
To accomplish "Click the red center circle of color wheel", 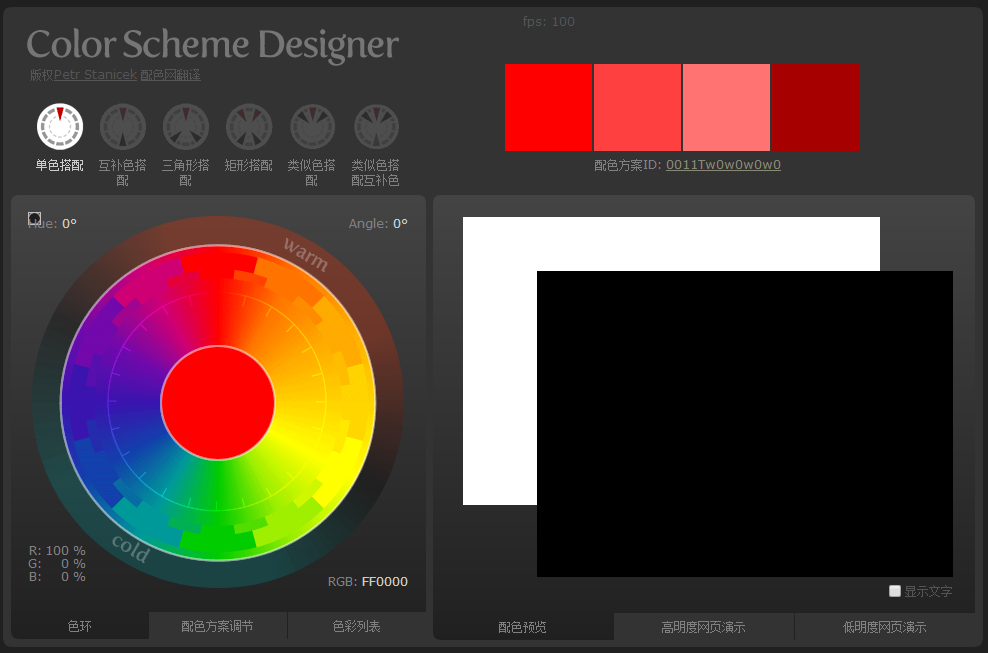I will tap(218, 402).
